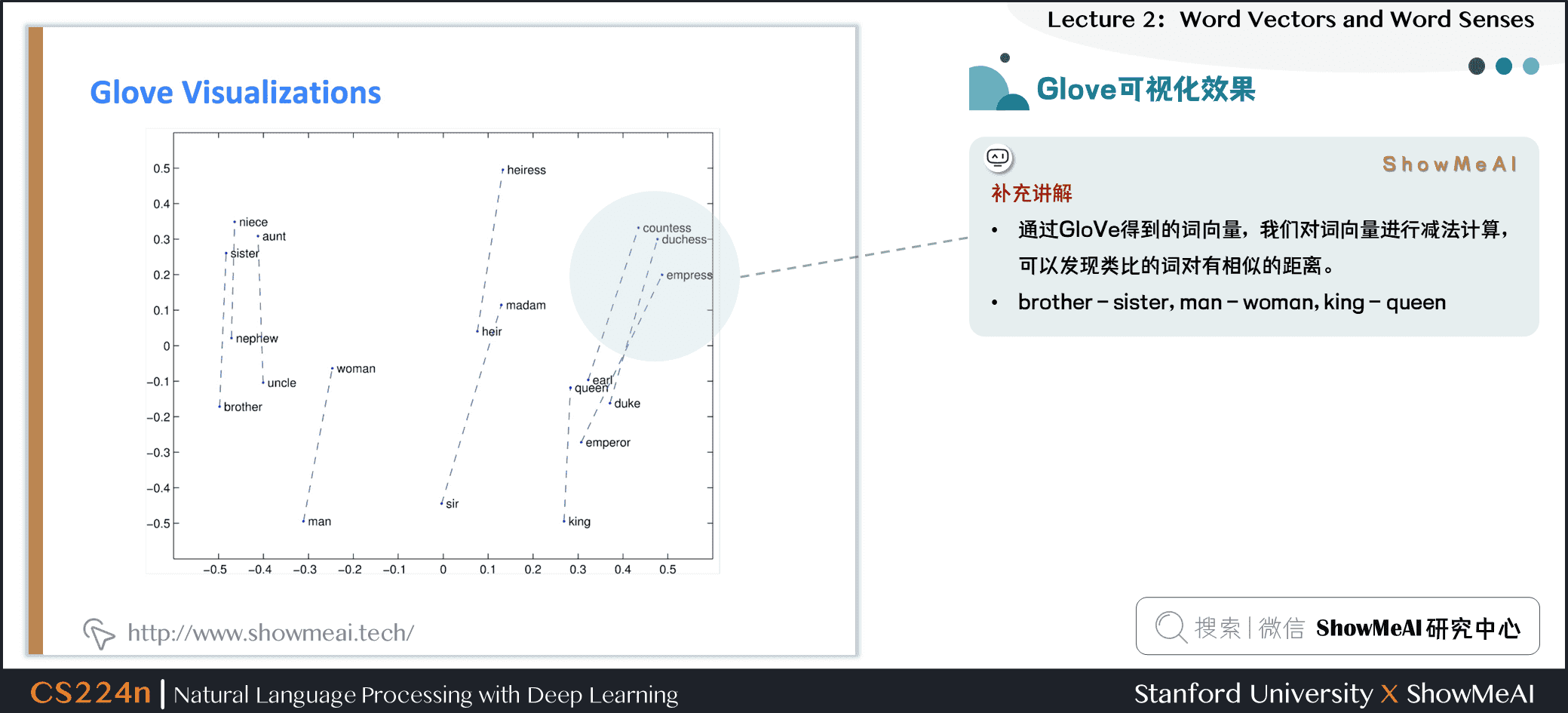Click the 'ShowMeAI' watermark title in card
The width and height of the screenshot is (1568, 713).
coord(1449,164)
